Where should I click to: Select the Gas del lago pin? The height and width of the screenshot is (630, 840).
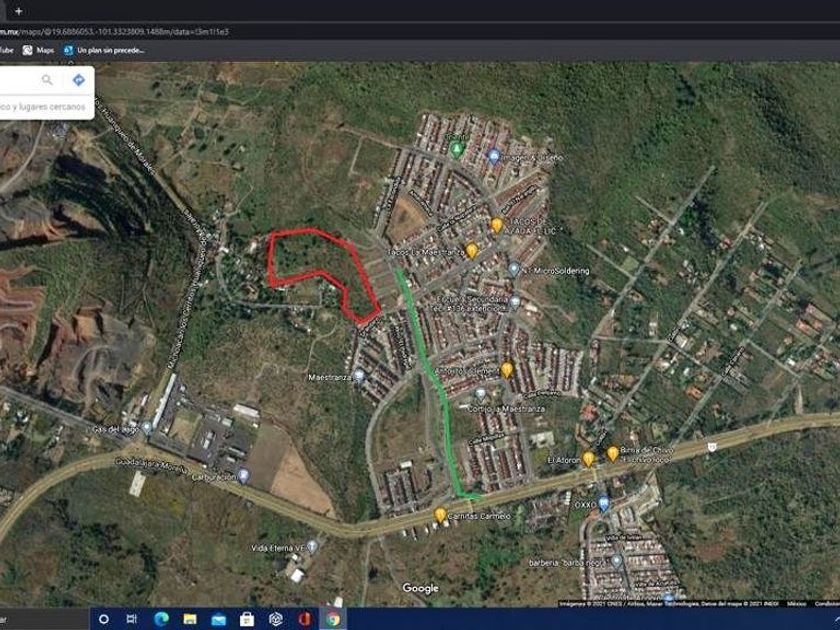click(147, 428)
